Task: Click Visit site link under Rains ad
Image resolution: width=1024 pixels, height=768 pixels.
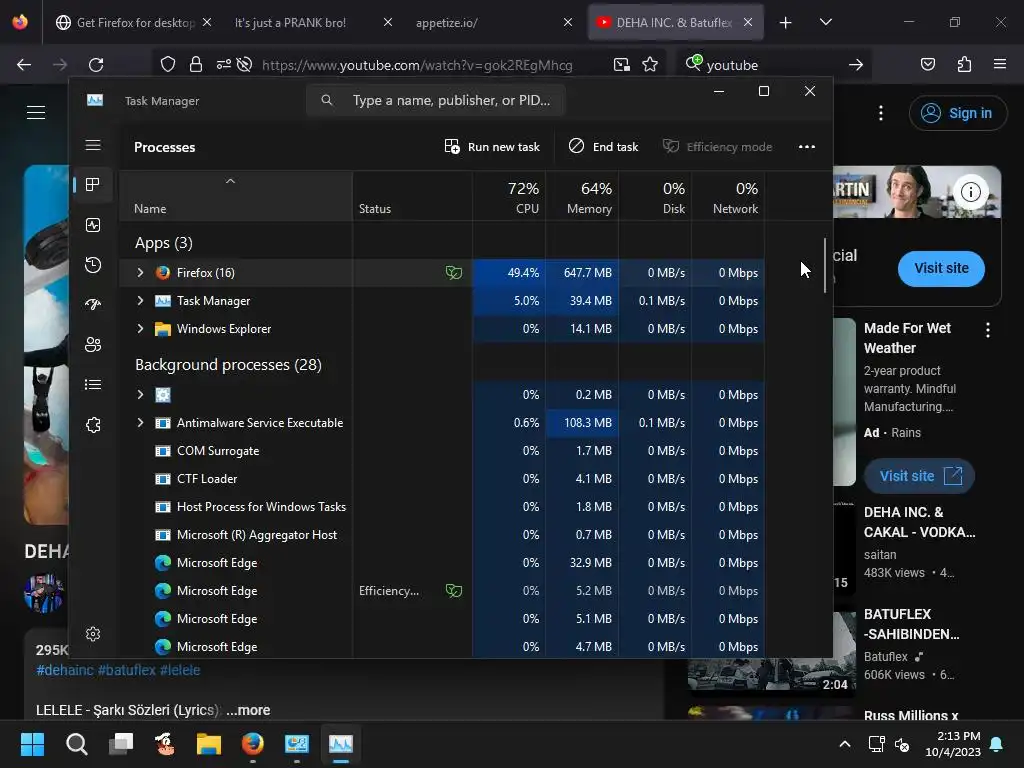Action: [920, 476]
